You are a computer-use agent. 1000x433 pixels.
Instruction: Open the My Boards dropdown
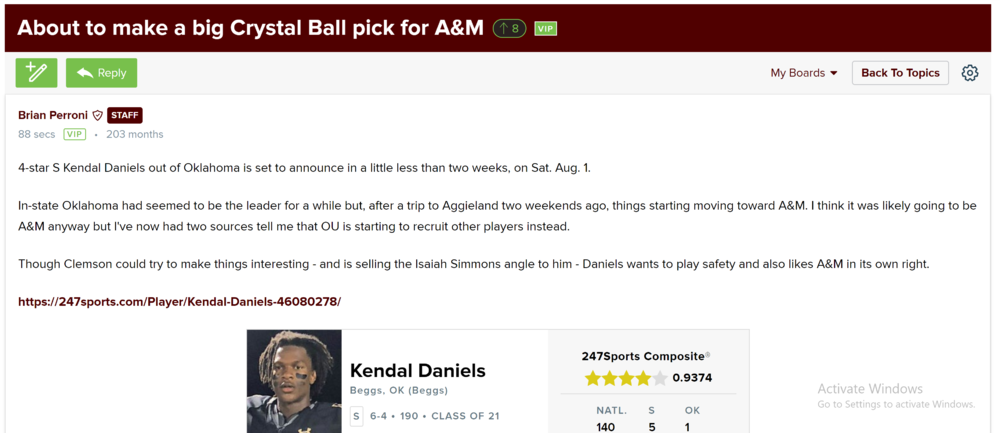point(804,73)
